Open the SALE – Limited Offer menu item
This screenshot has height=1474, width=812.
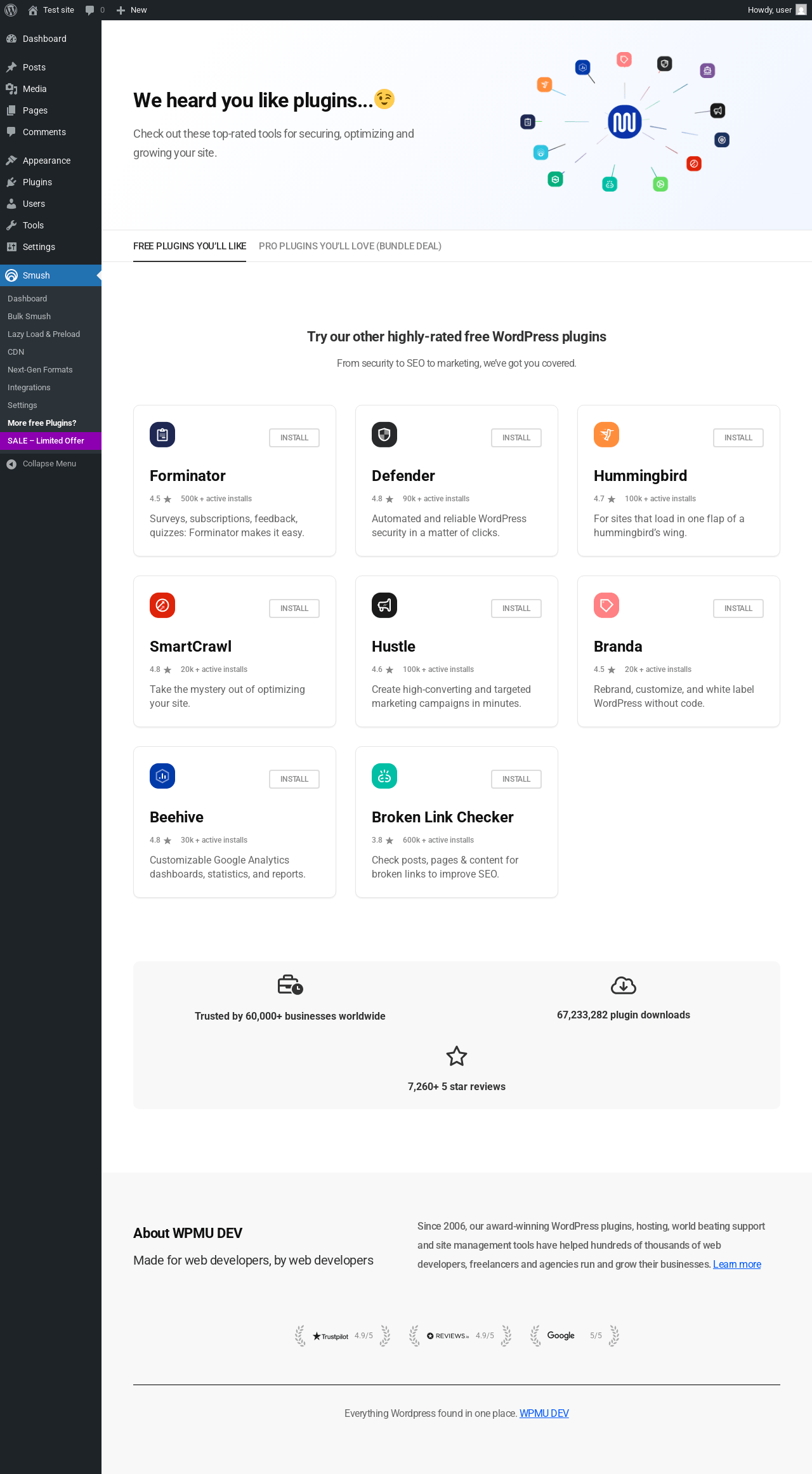pyautogui.click(x=46, y=441)
